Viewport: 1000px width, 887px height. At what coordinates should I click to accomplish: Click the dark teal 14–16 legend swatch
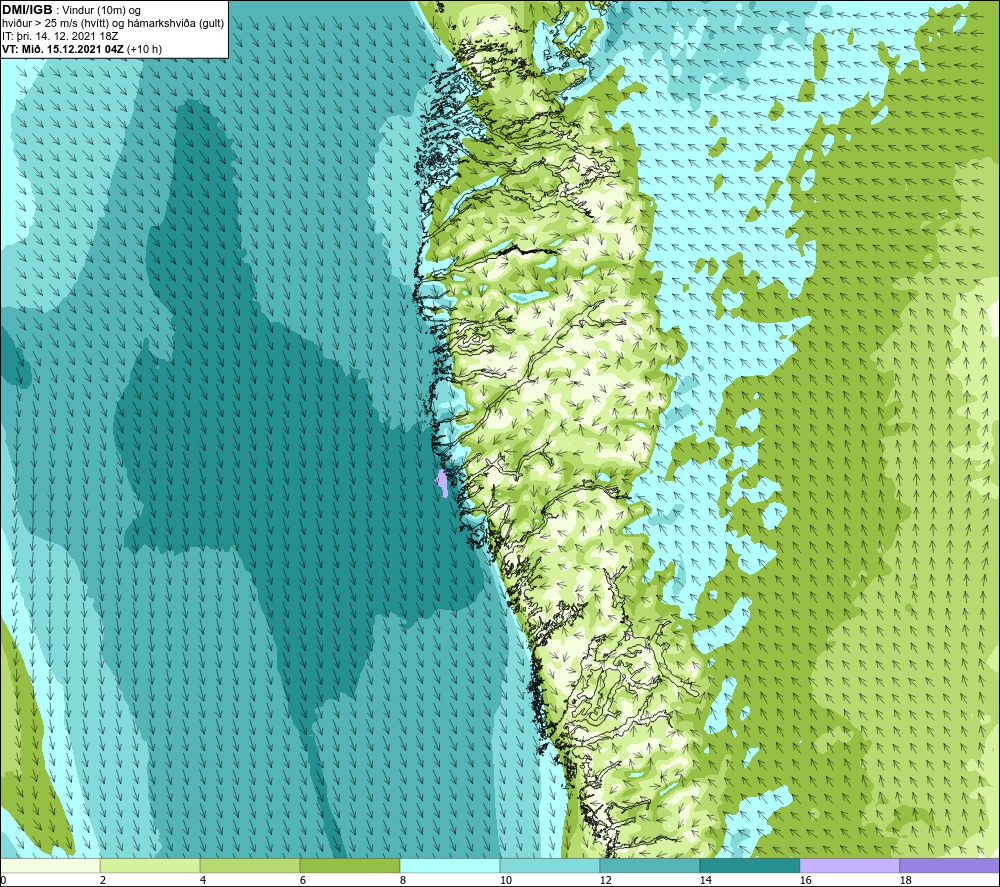749,865
